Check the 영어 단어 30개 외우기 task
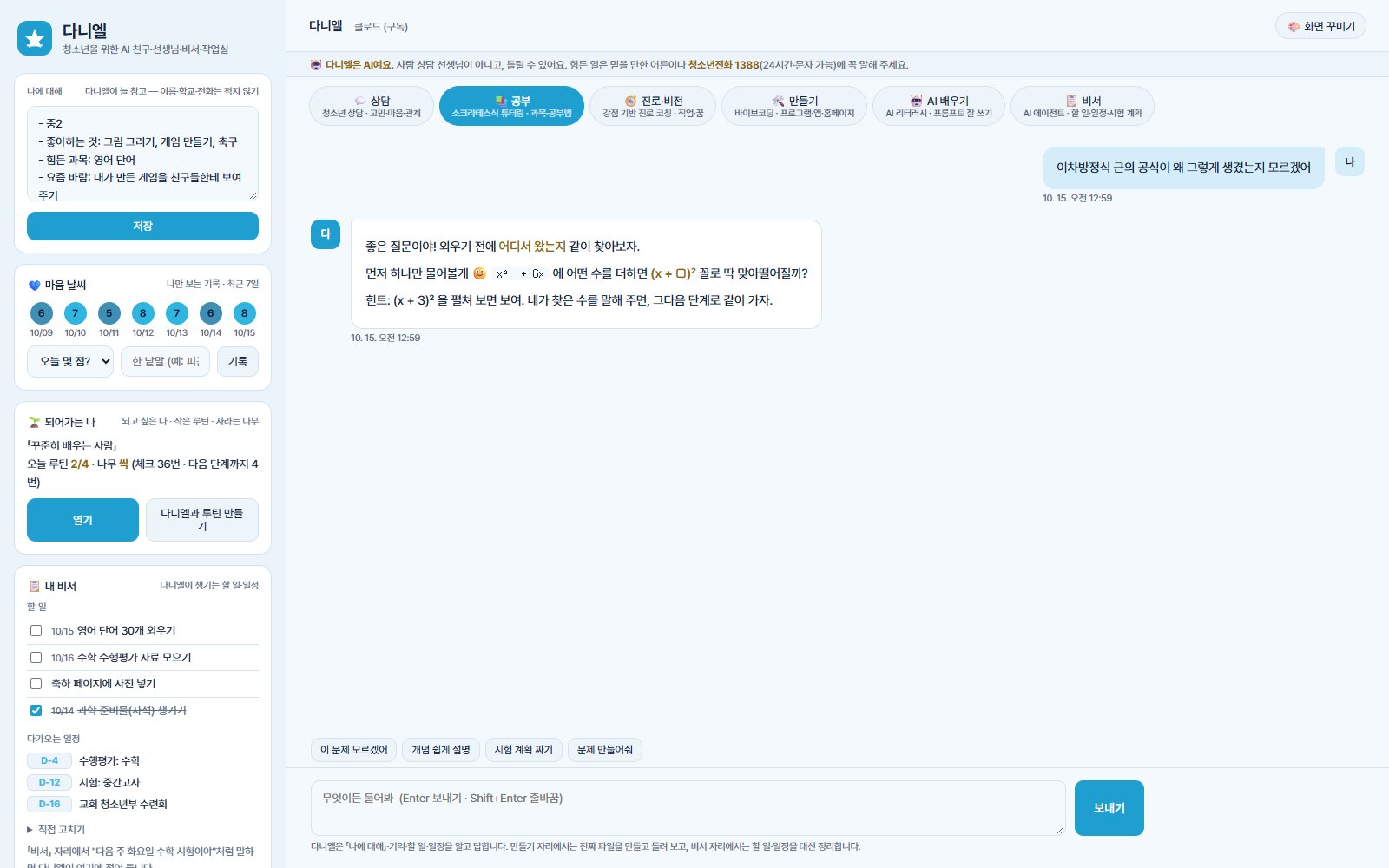 click(36, 631)
